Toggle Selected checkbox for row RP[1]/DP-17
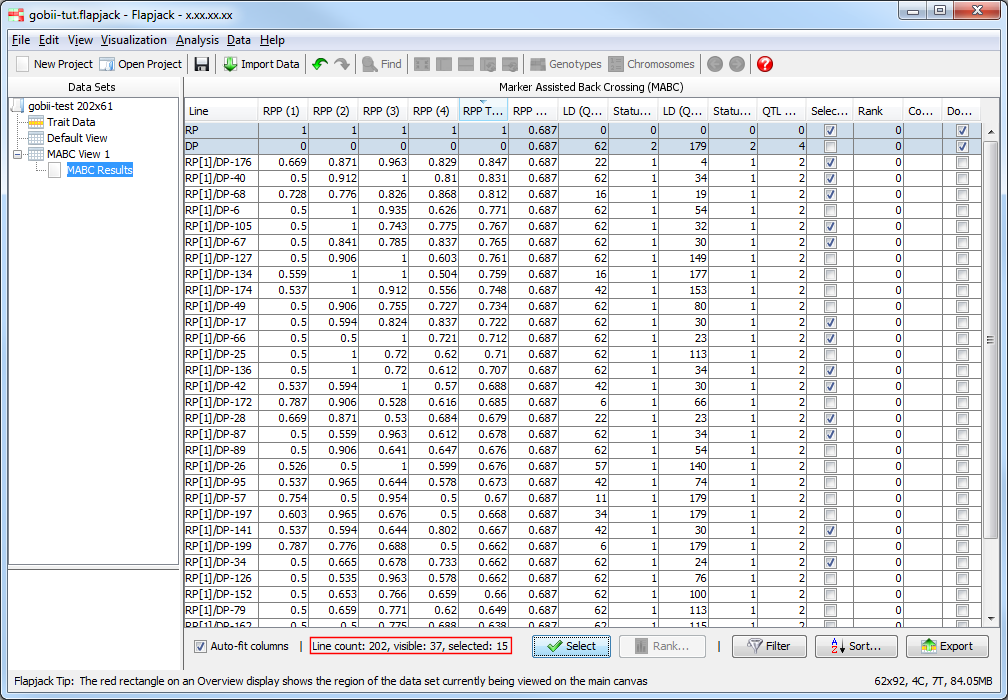The width and height of the screenshot is (1008, 700). point(831,322)
